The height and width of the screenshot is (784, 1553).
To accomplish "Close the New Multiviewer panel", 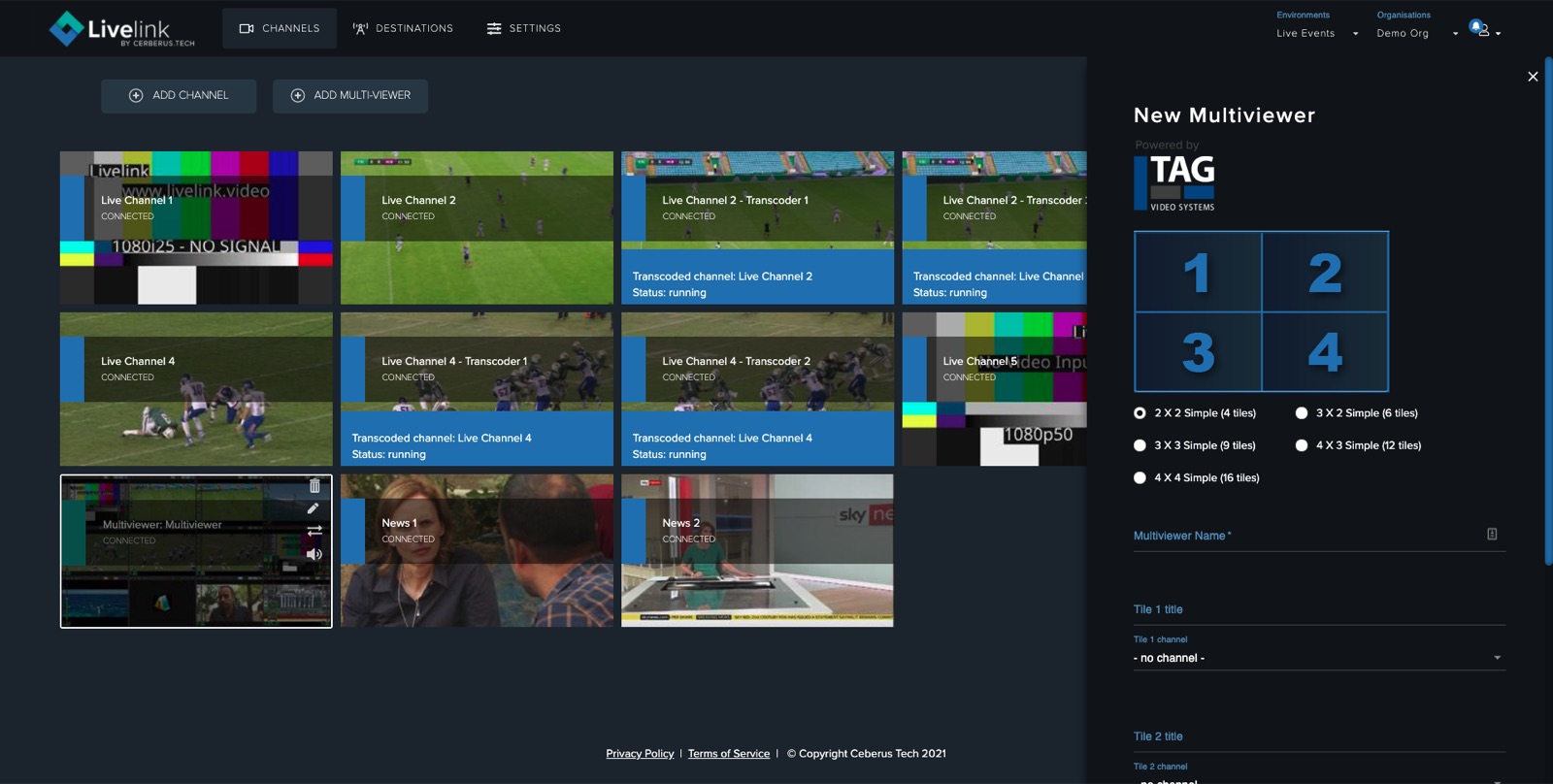I will coord(1533,77).
